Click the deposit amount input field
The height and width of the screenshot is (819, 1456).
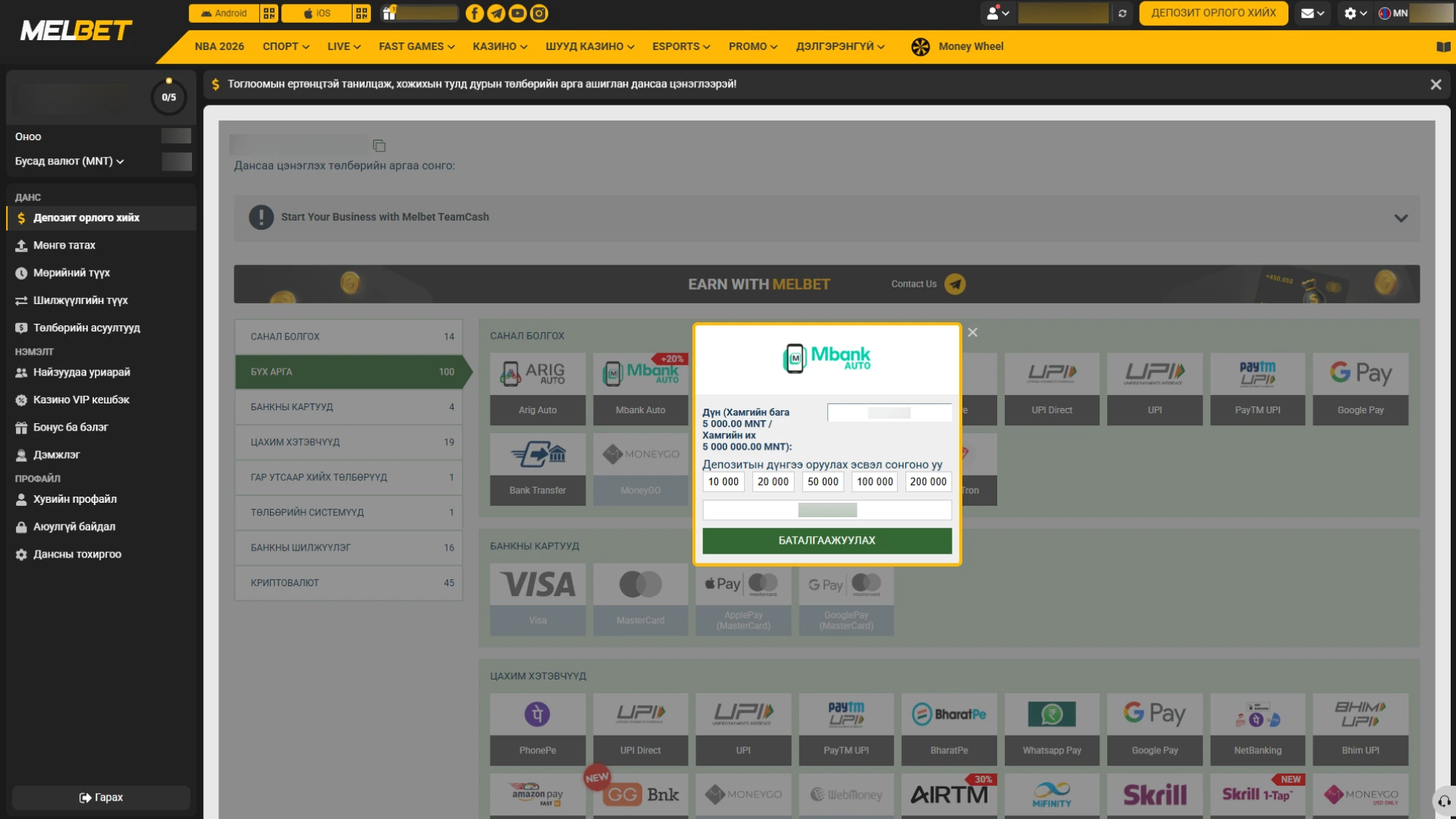click(x=889, y=413)
